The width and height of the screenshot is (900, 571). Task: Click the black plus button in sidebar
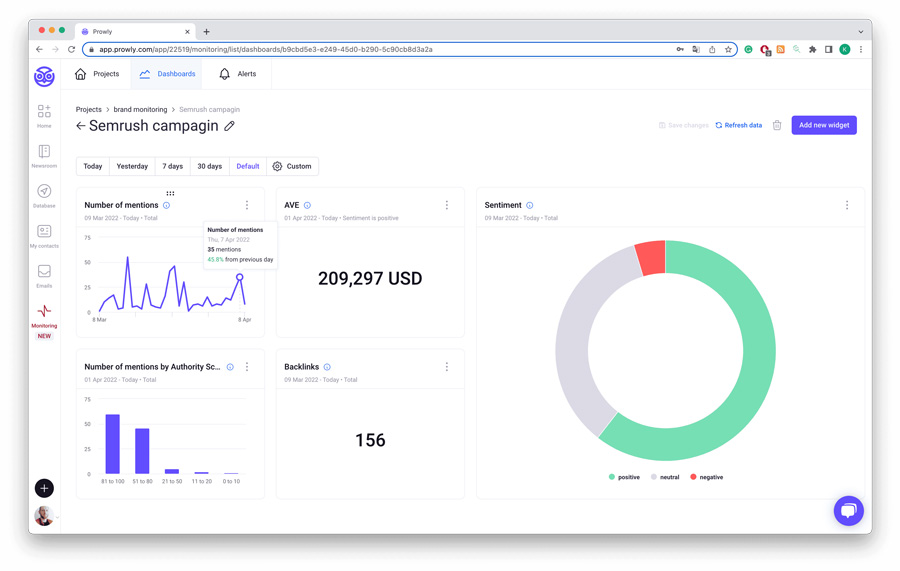[x=44, y=488]
